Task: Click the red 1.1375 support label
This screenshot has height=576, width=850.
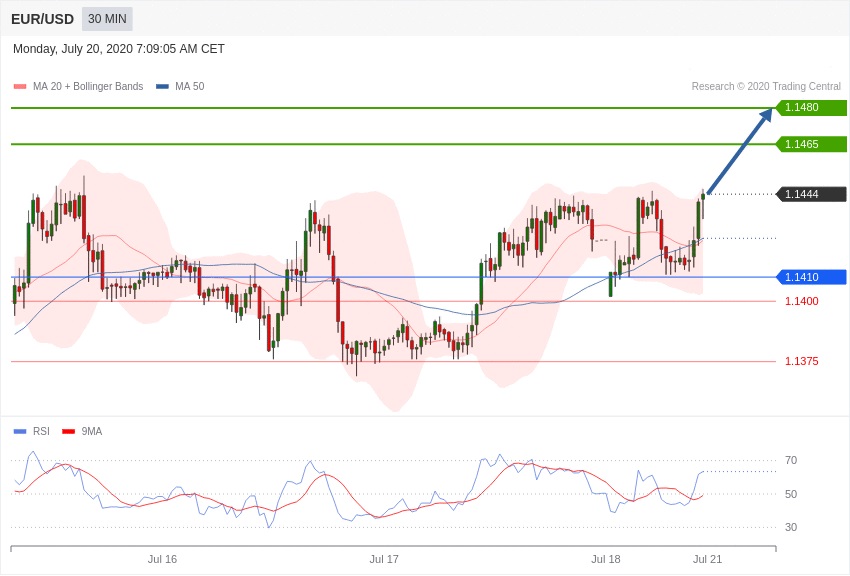Action: 801,361
